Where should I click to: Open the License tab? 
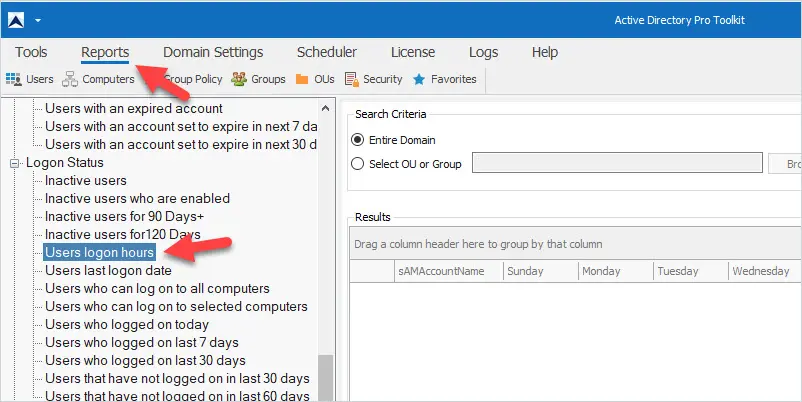tap(413, 52)
